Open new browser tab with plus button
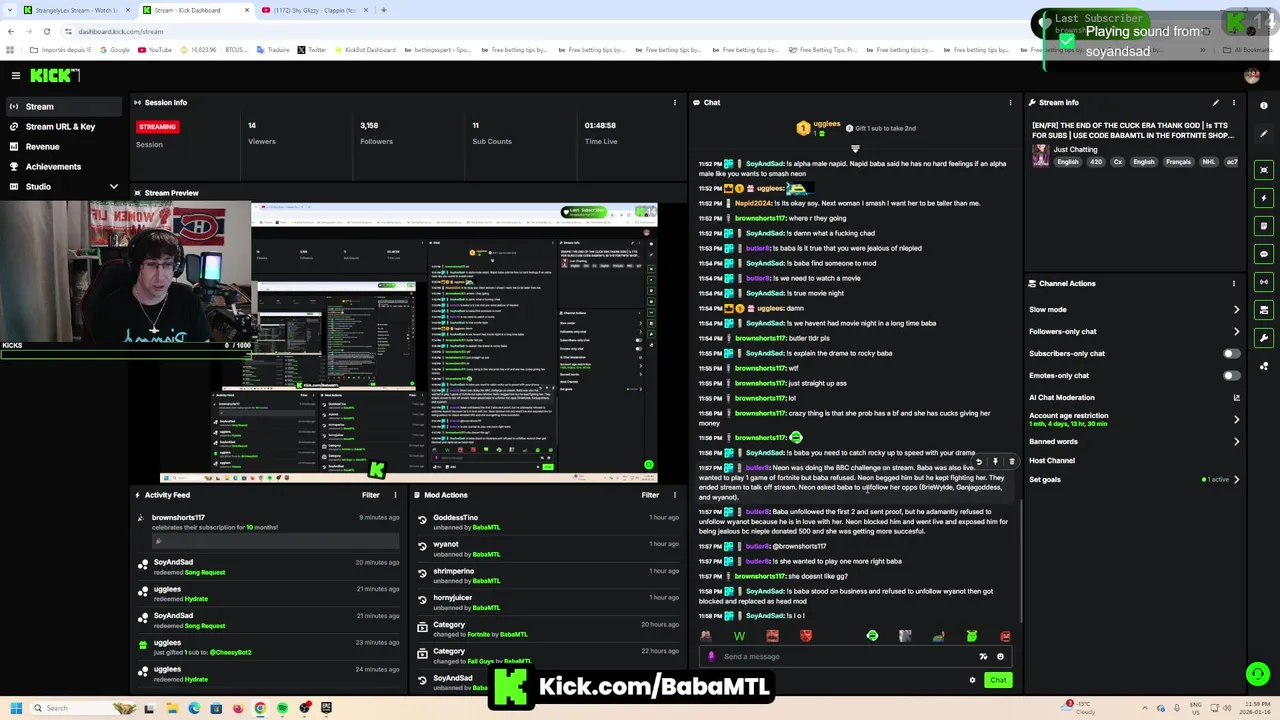The image size is (1280, 720). pyautogui.click(x=384, y=10)
